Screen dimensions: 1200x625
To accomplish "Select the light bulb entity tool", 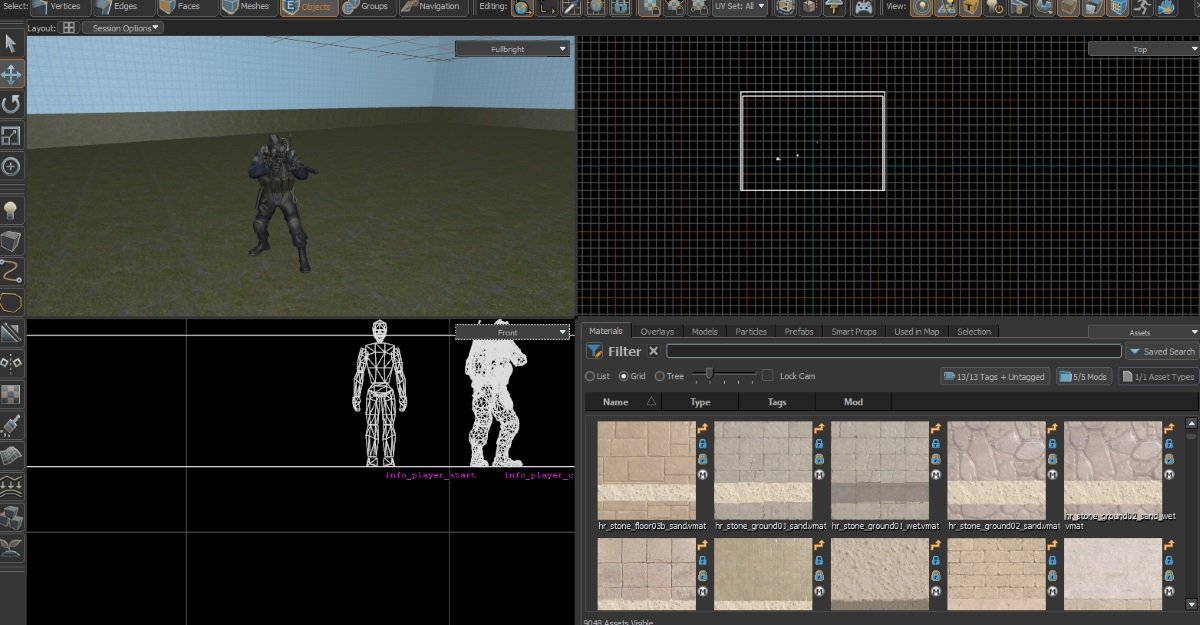I will pyautogui.click(x=12, y=210).
